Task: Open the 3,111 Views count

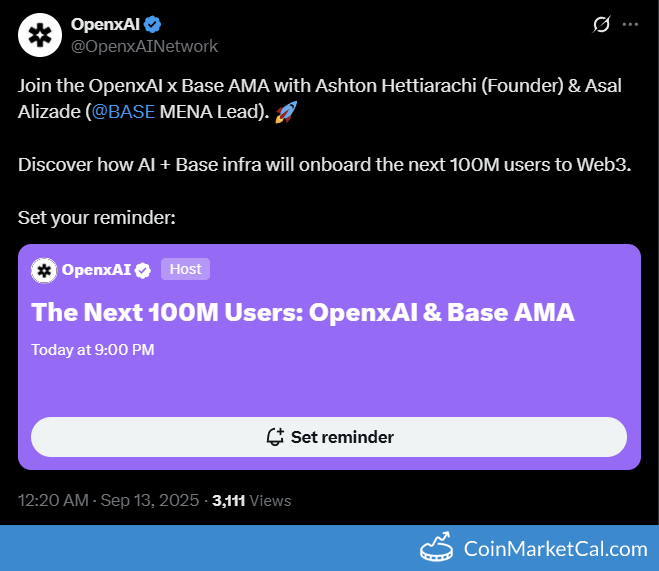Action: (x=251, y=500)
